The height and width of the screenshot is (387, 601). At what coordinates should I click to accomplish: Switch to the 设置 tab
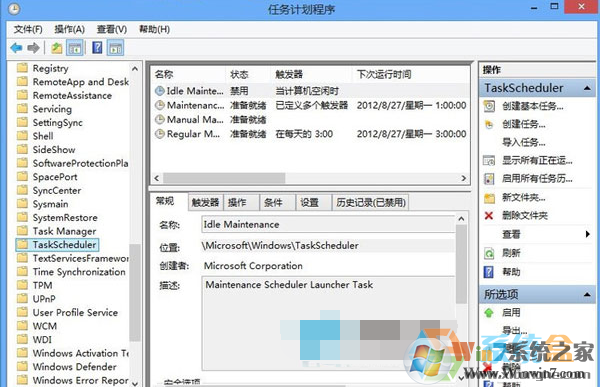click(x=313, y=202)
